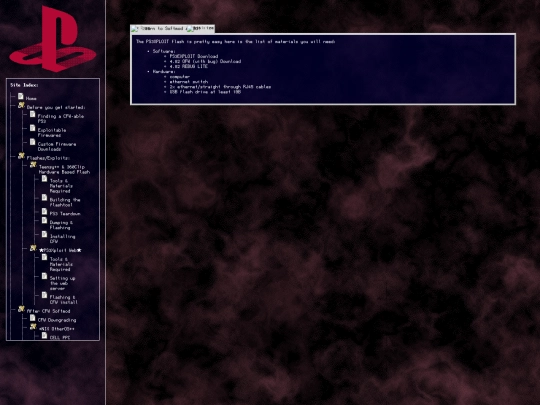Click the PlayStation logo
This screenshot has width=540, height=405.
[x=52, y=39]
